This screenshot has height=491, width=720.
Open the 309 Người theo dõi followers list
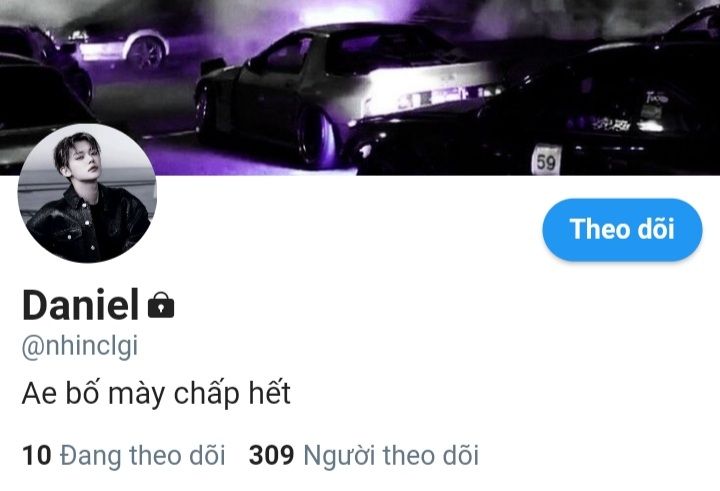[364, 456]
